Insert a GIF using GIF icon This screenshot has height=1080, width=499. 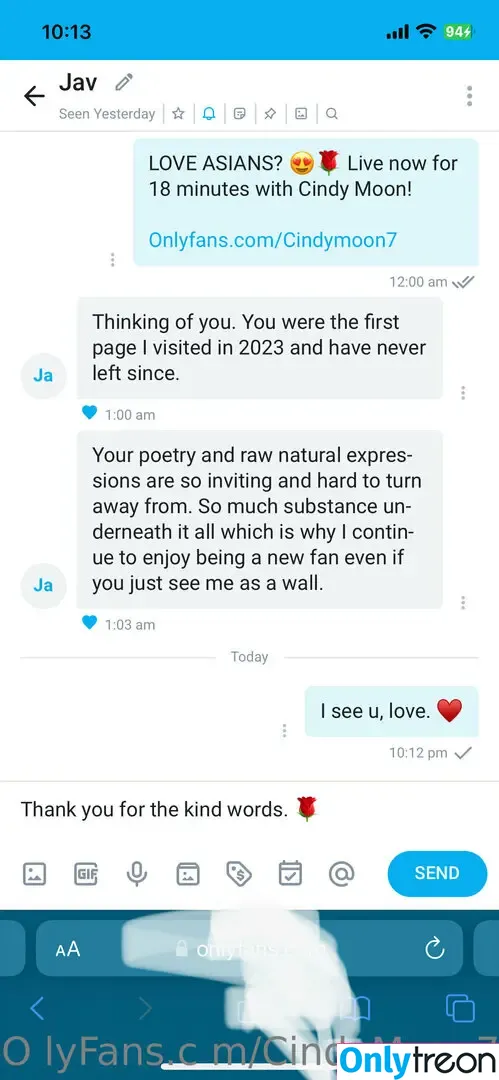86,874
